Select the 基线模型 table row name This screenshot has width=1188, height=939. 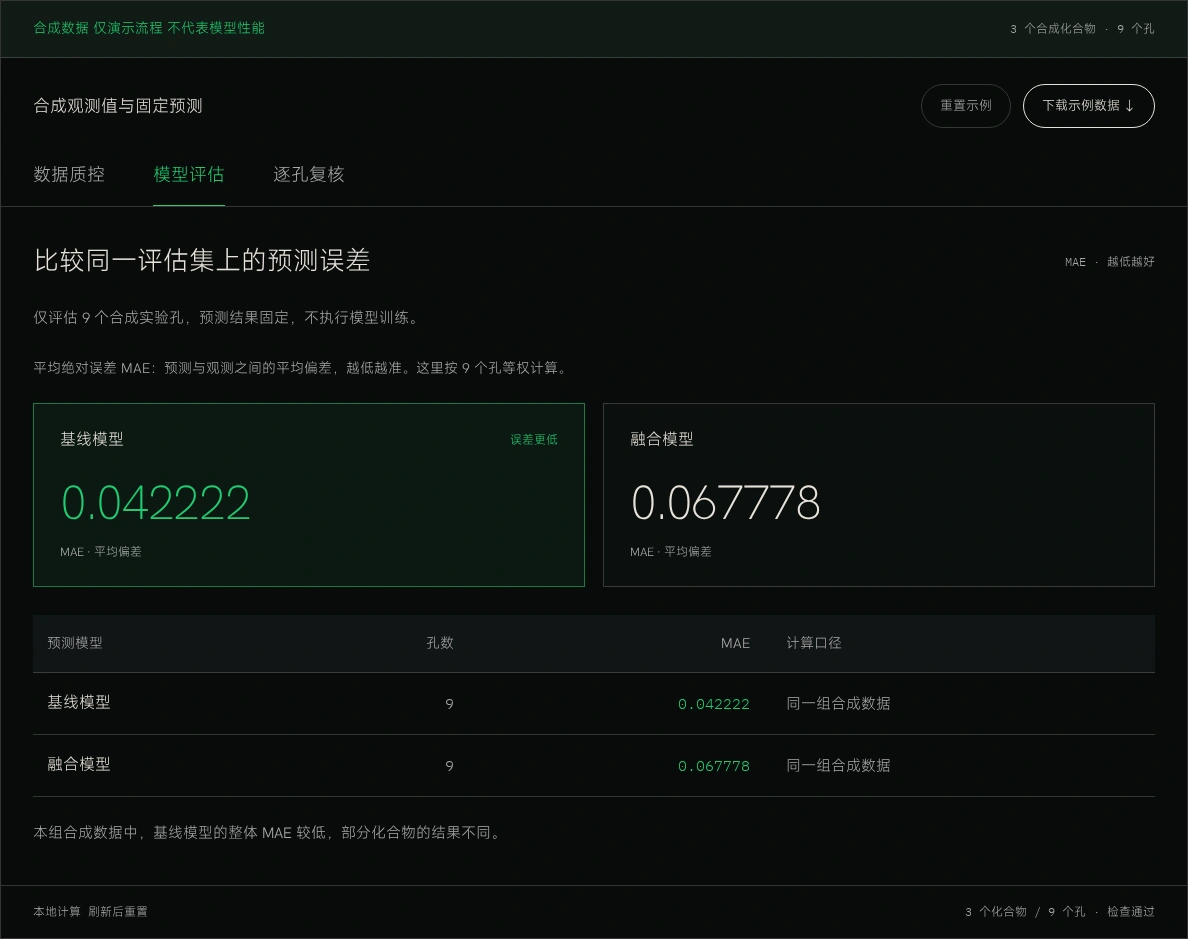point(79,703)
